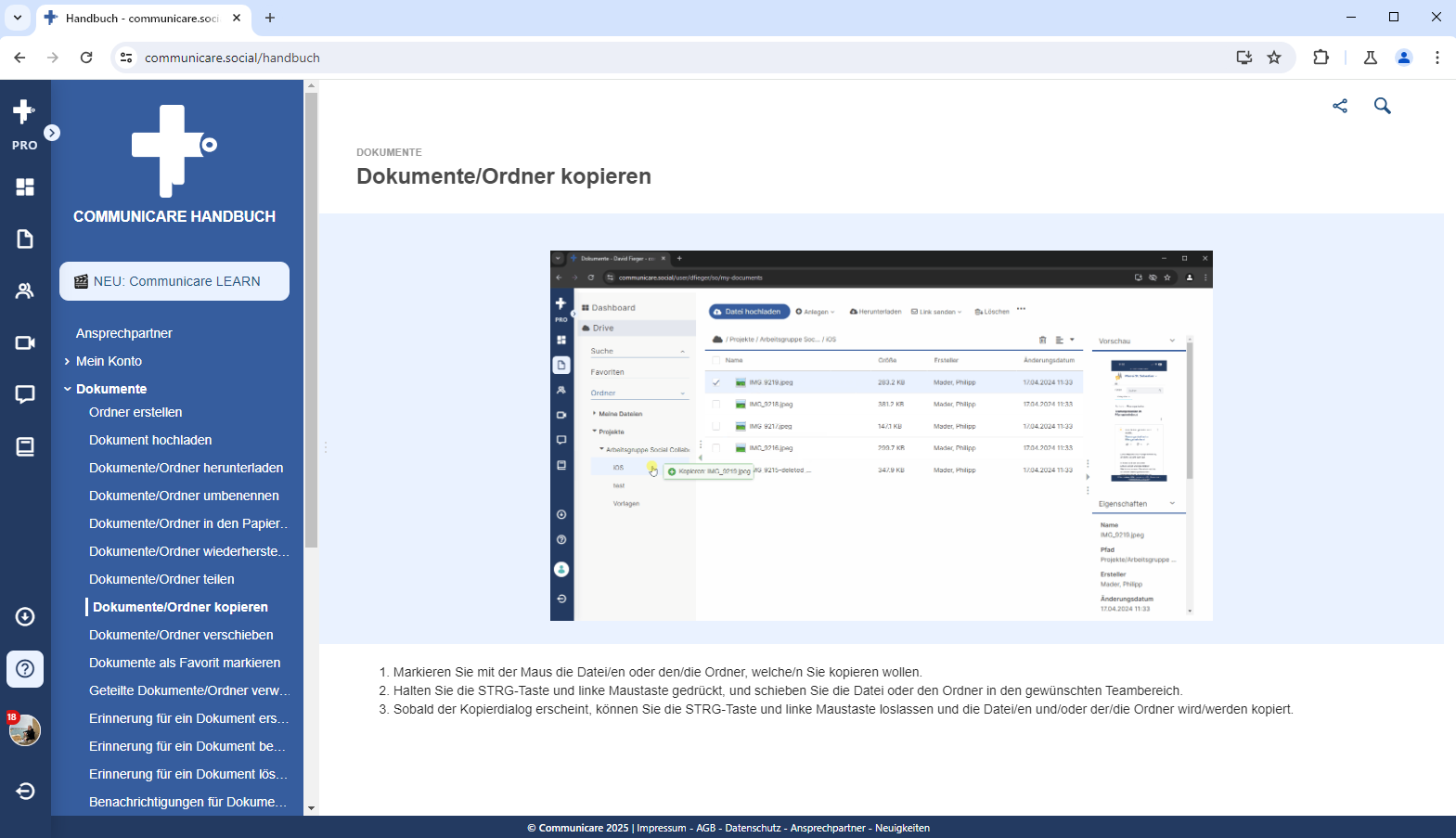Open the Dashboard icon in left rail
This screenshot has width=1456, height=838.
pos(25,187)
